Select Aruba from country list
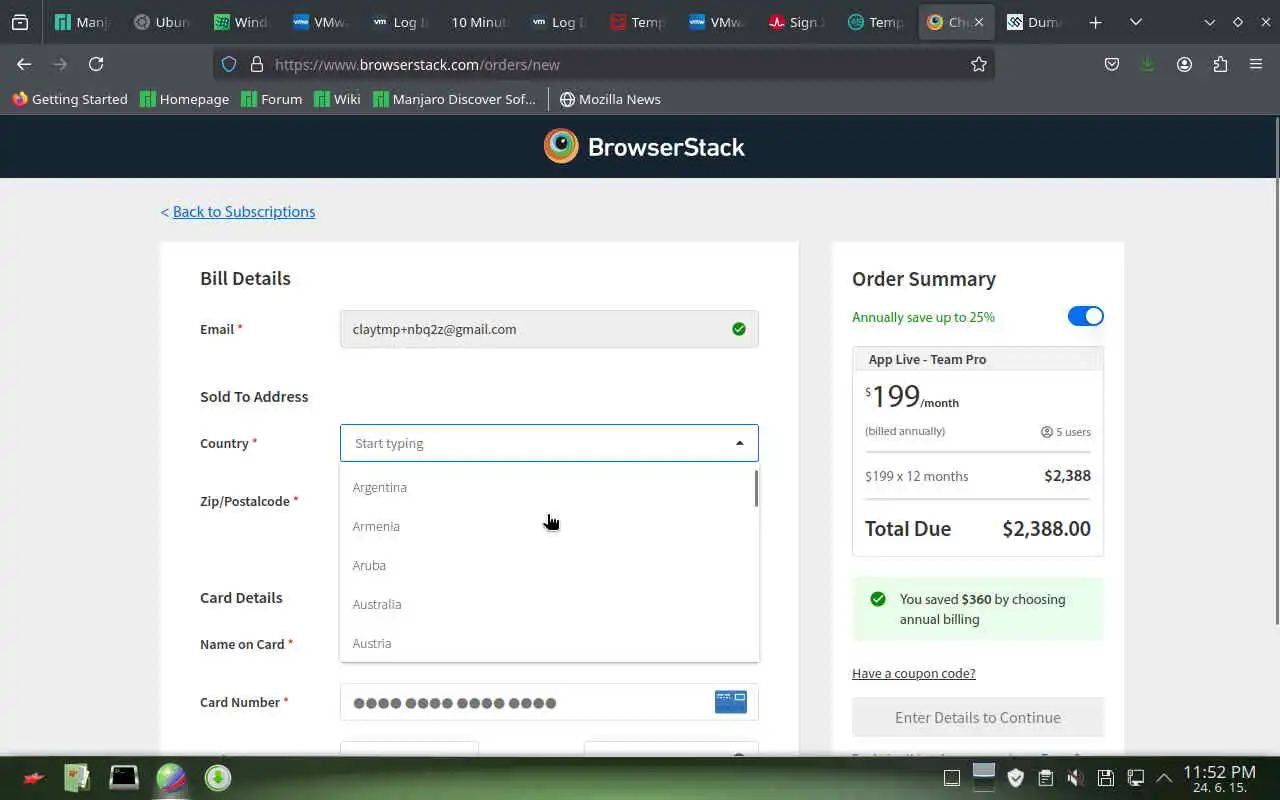The width and height of the screenshot is (1280, 800). pos(547,565)
